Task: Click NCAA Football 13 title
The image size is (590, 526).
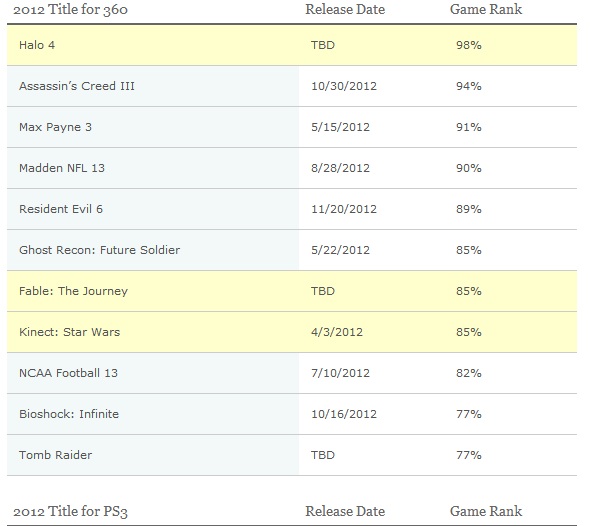Action: tap(68, 373)
